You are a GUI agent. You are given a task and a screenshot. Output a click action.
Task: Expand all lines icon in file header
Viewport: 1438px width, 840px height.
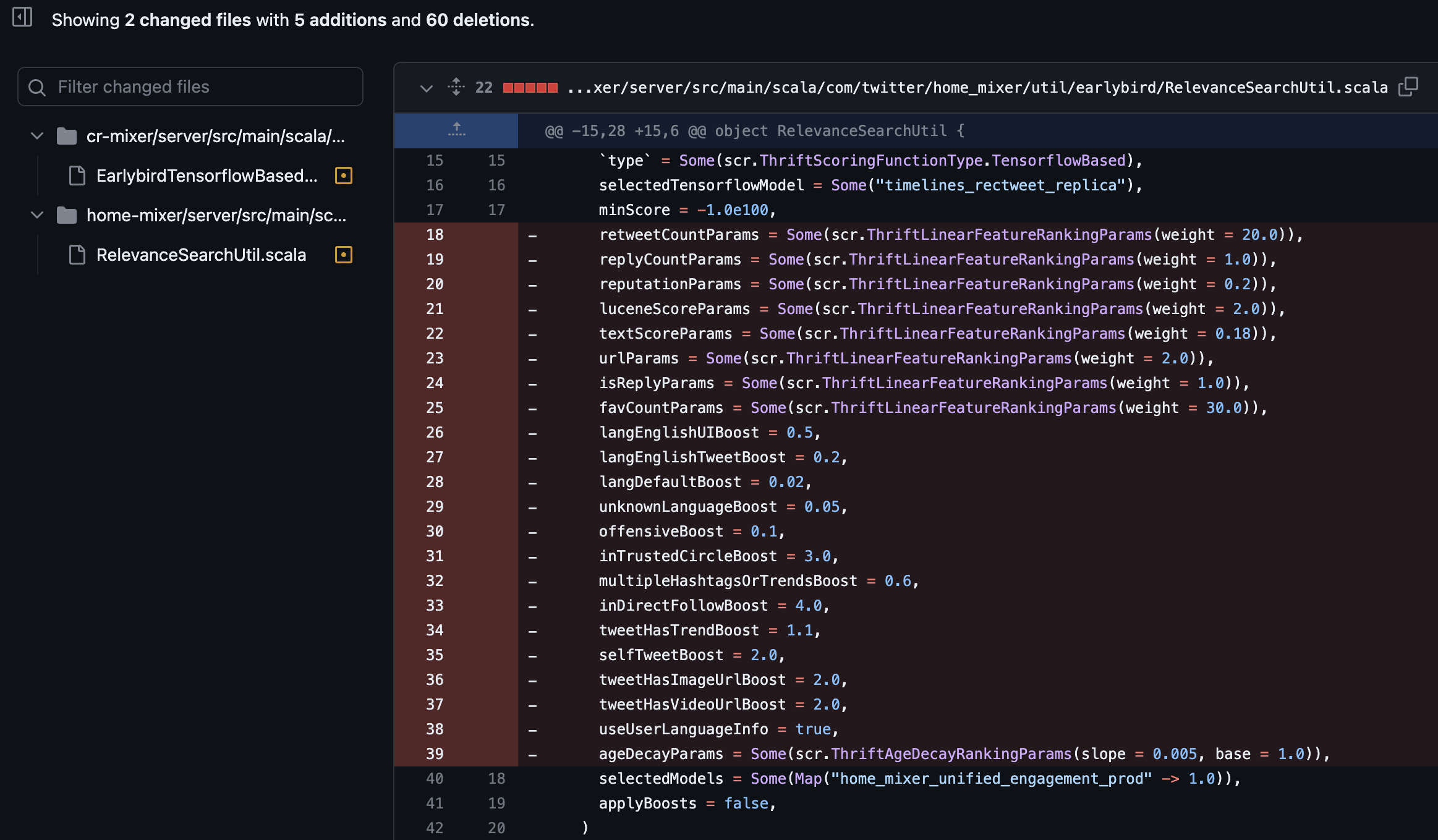click(456, 87)
